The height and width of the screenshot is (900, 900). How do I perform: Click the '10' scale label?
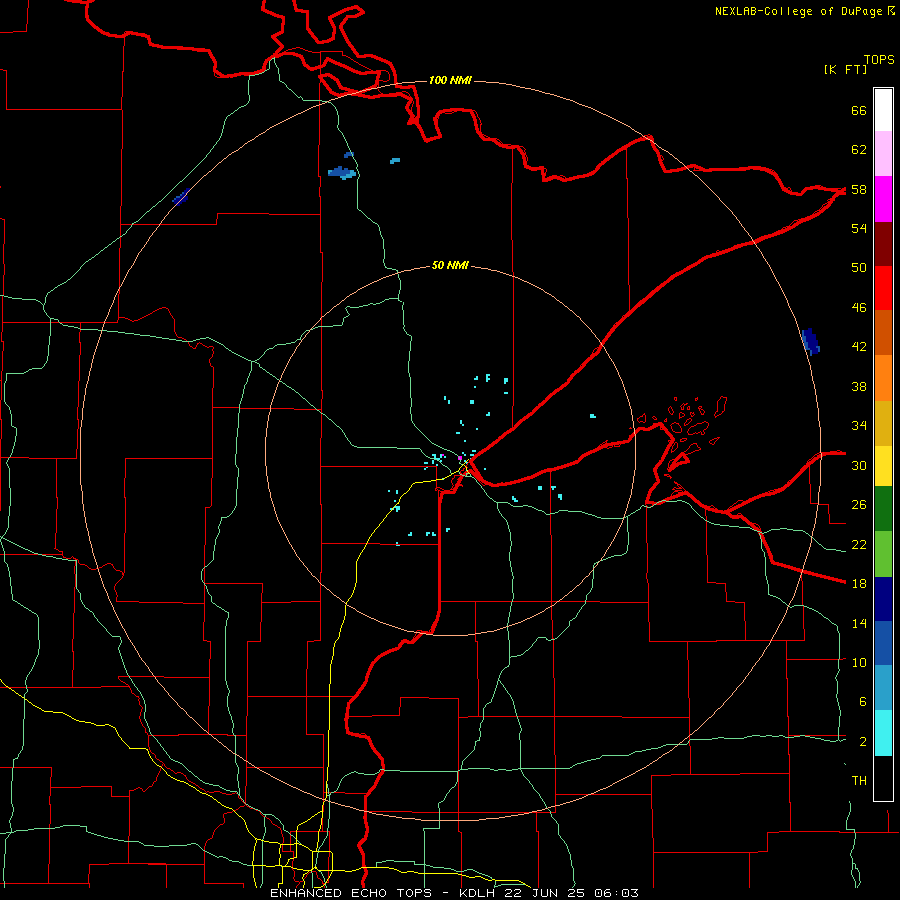(859, 662)
